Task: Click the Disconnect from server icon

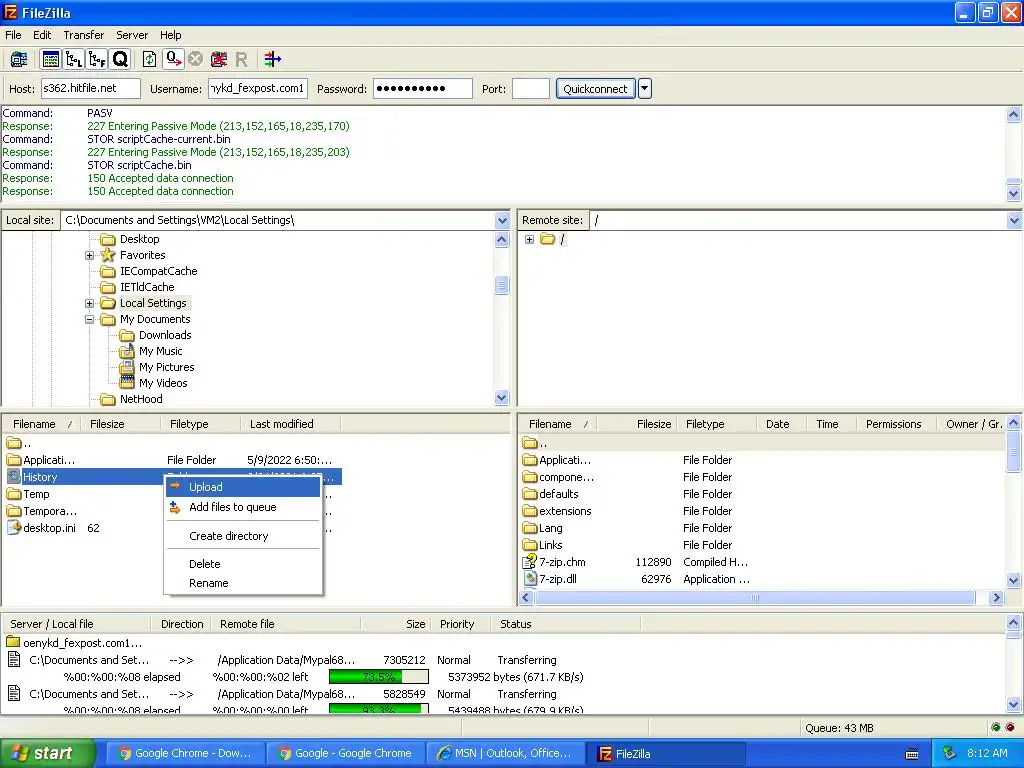Action: click(x=219, y=59)
